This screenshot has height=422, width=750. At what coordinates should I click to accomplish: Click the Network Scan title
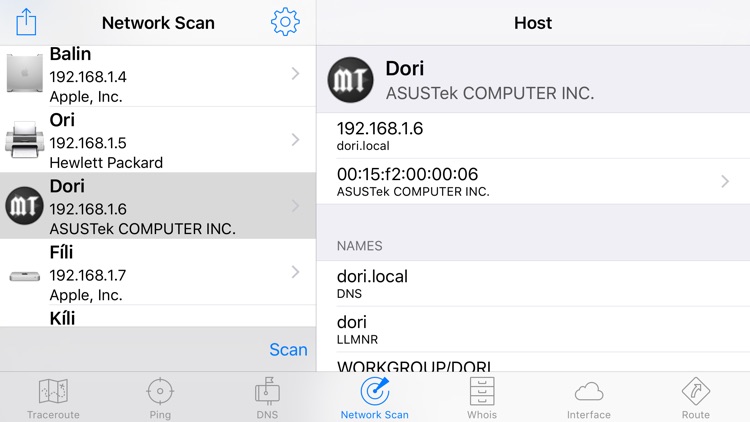pos(158,23)
